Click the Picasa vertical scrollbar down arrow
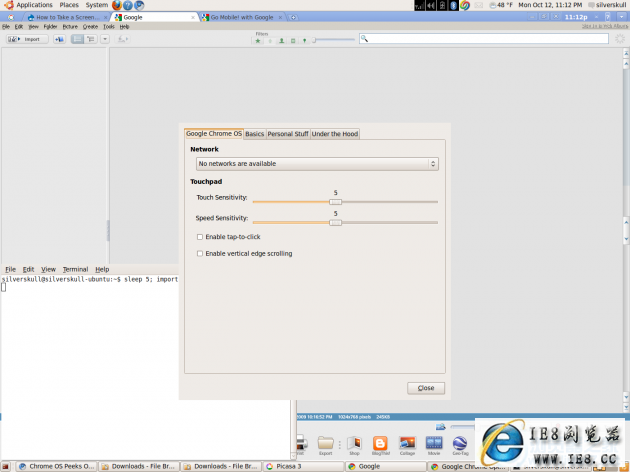Viewport: 630px width, 472px height. click(626, 397)
